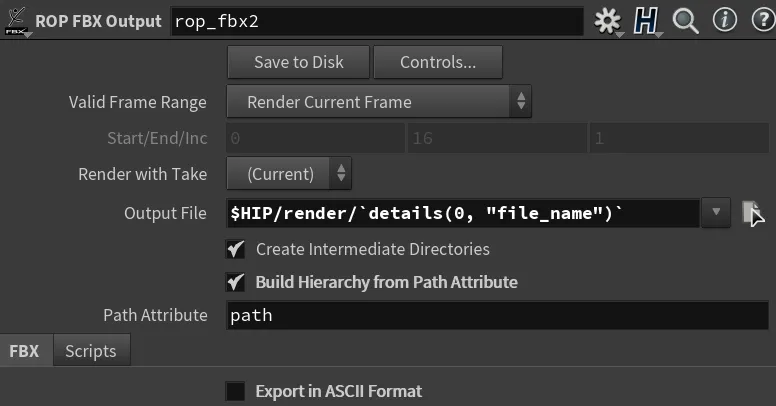Click the Houdini H presets icon

click(x=646, y=21)
